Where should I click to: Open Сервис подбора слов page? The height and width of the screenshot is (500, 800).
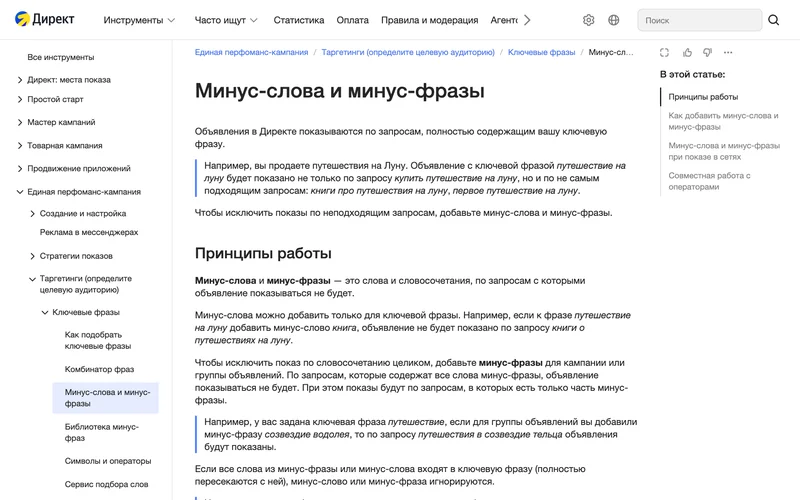(x=106, y=484)
